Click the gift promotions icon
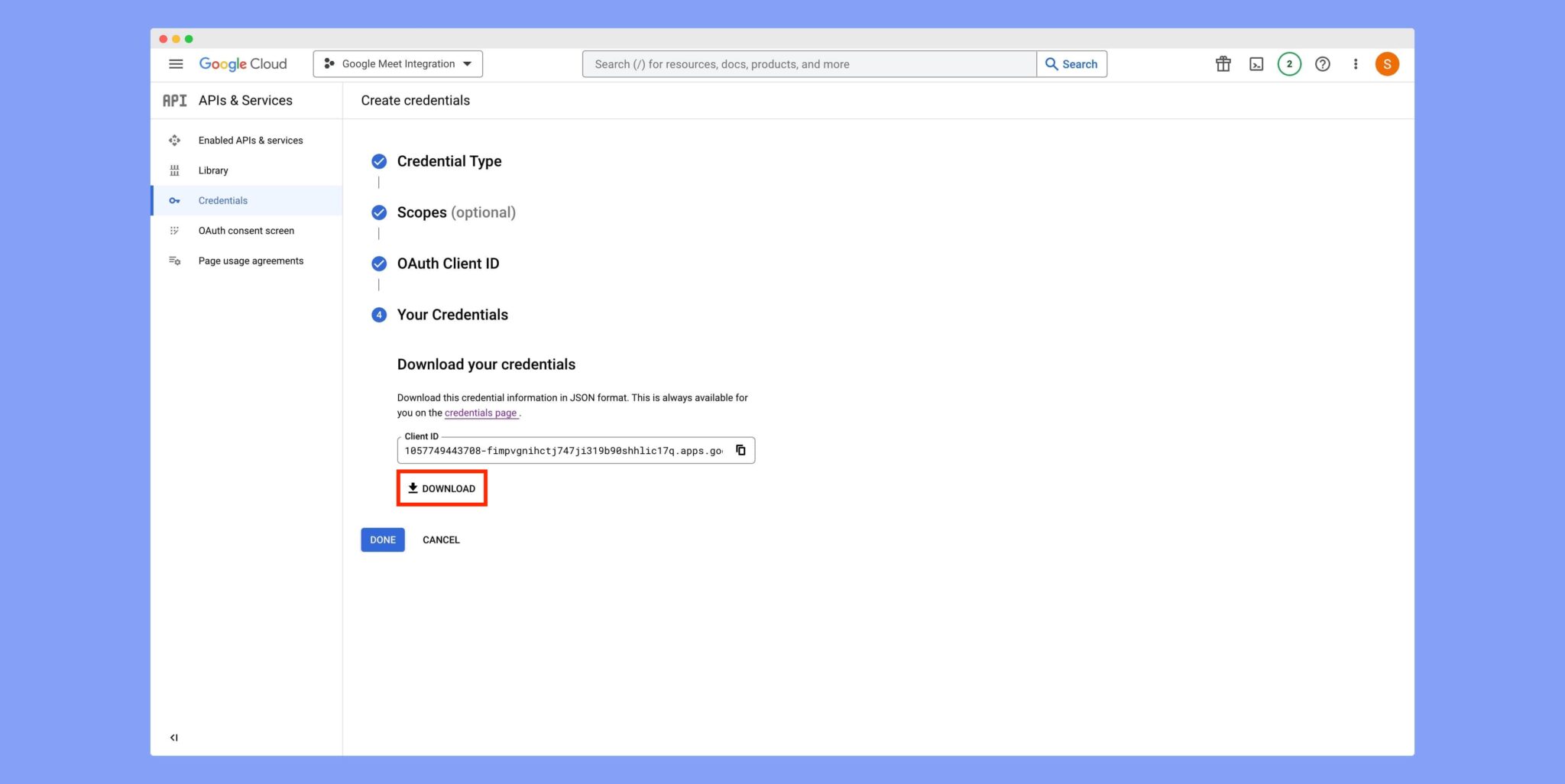Image resolution: width=1565 pixels, height=784 pixels. (1222, 64)
